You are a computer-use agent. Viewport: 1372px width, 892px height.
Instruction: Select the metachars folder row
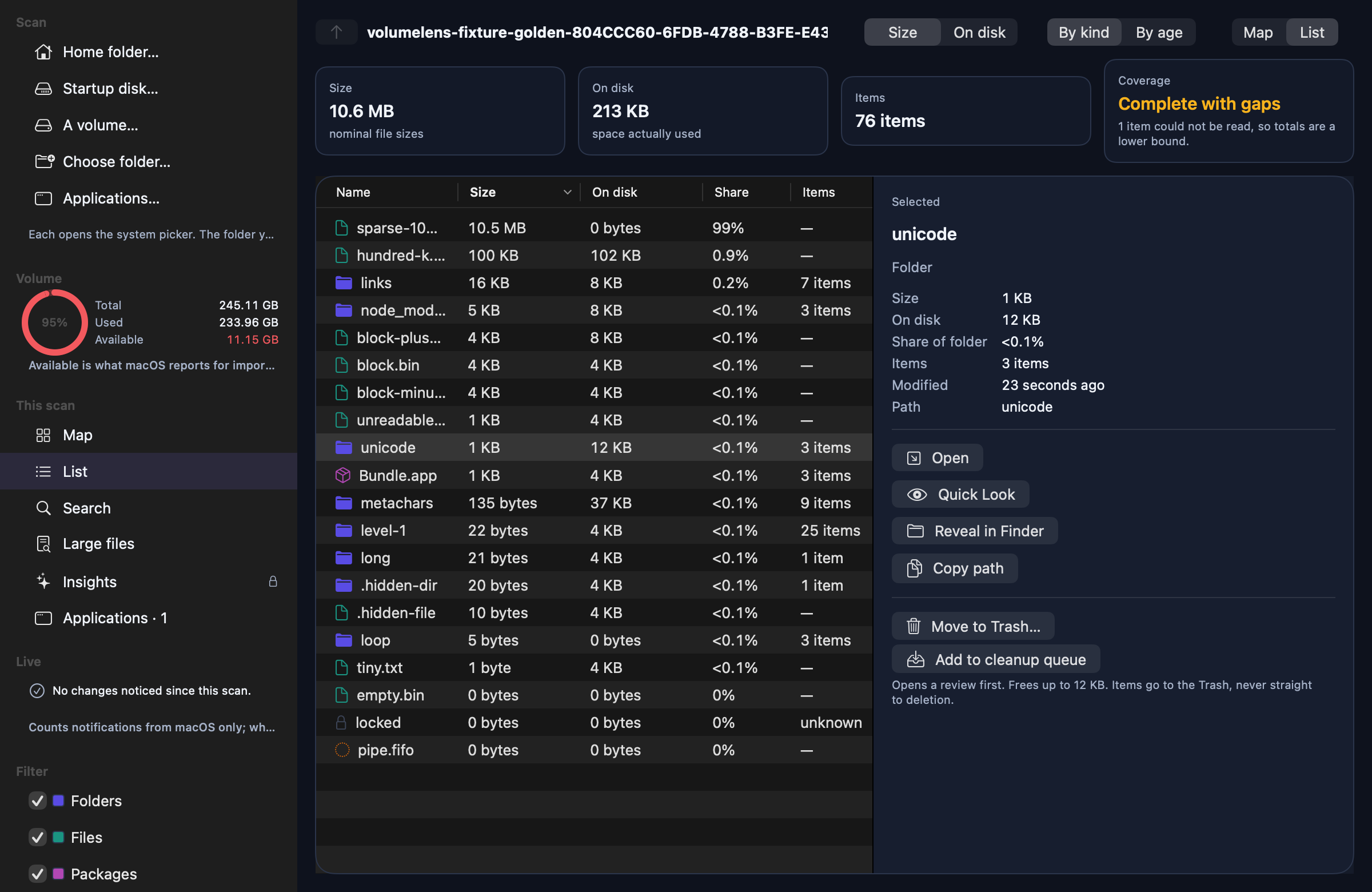594,503
